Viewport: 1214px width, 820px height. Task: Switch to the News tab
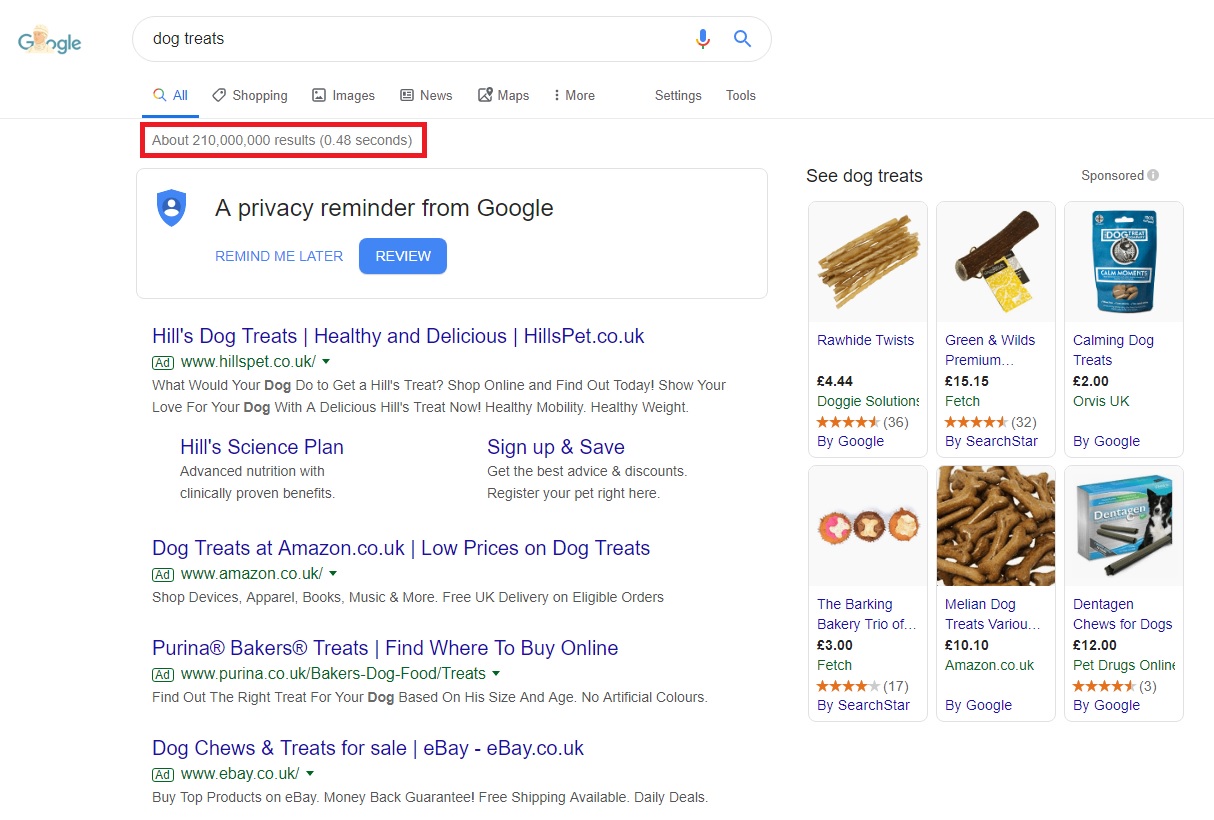pyautogui.click(x=426, y=96)
